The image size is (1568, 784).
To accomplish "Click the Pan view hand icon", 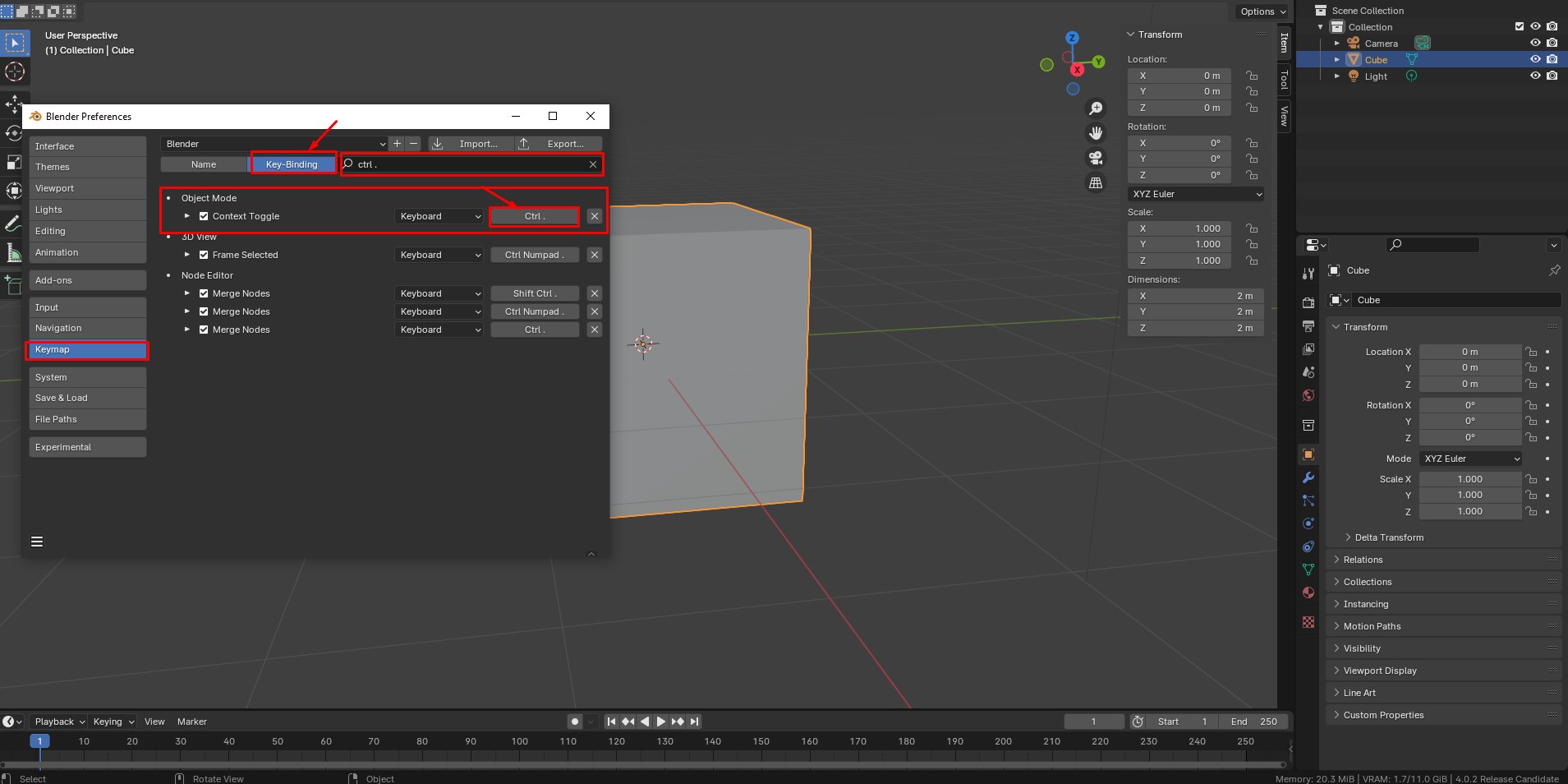I will [1096, 133].
